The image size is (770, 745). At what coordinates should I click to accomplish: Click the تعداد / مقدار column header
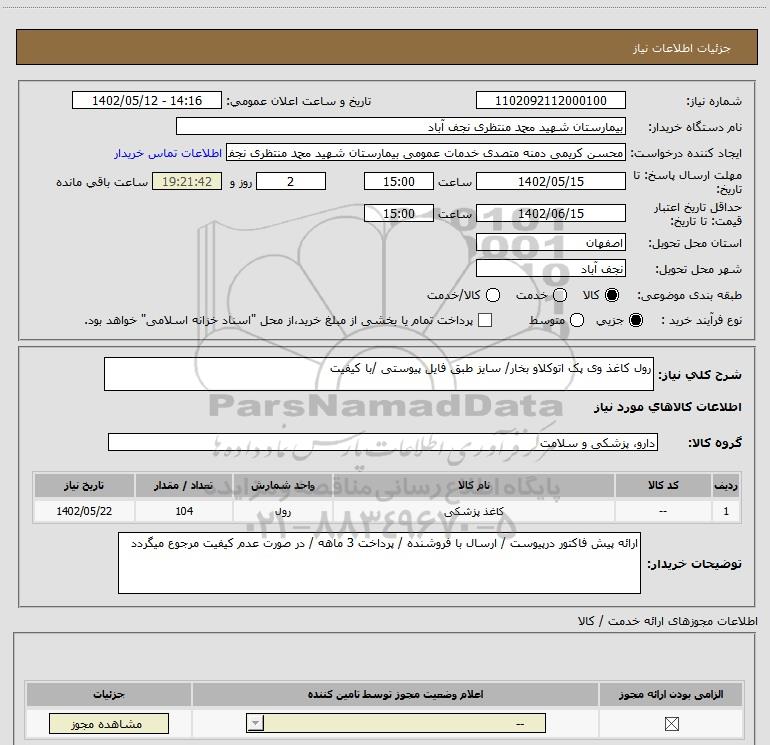184,485
